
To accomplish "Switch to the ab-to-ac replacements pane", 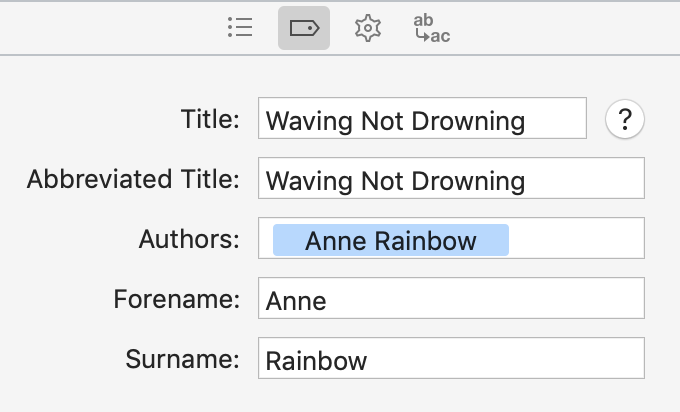I will point(432,29).
